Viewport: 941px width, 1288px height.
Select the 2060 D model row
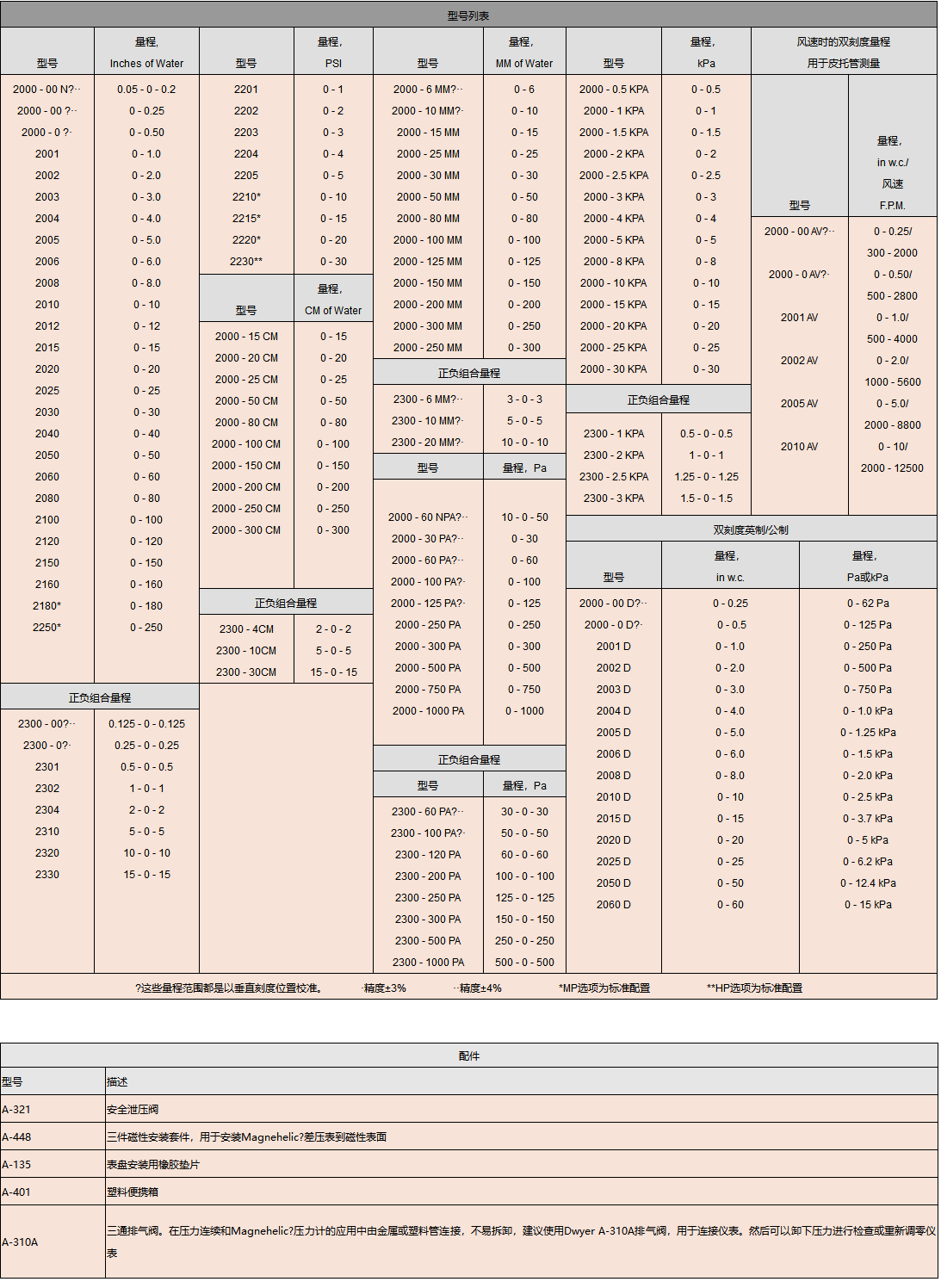[x=613, y=905]
